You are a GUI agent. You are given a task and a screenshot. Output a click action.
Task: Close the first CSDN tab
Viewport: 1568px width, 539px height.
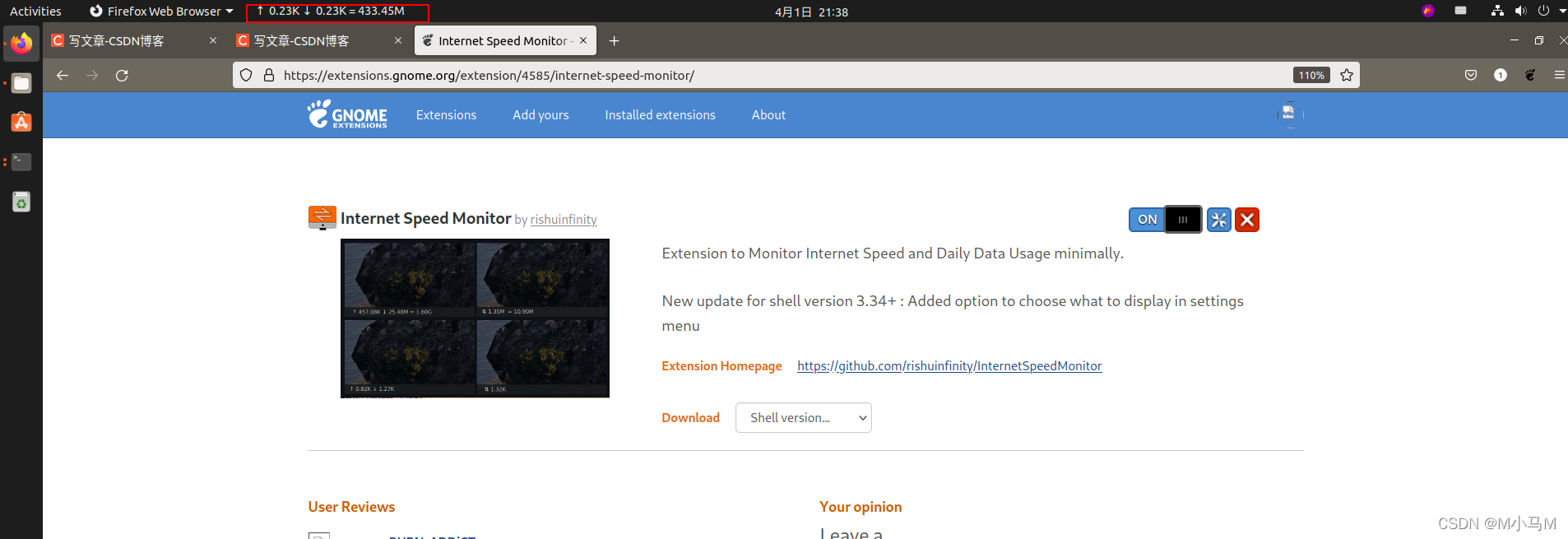click(x=213, y=40)
